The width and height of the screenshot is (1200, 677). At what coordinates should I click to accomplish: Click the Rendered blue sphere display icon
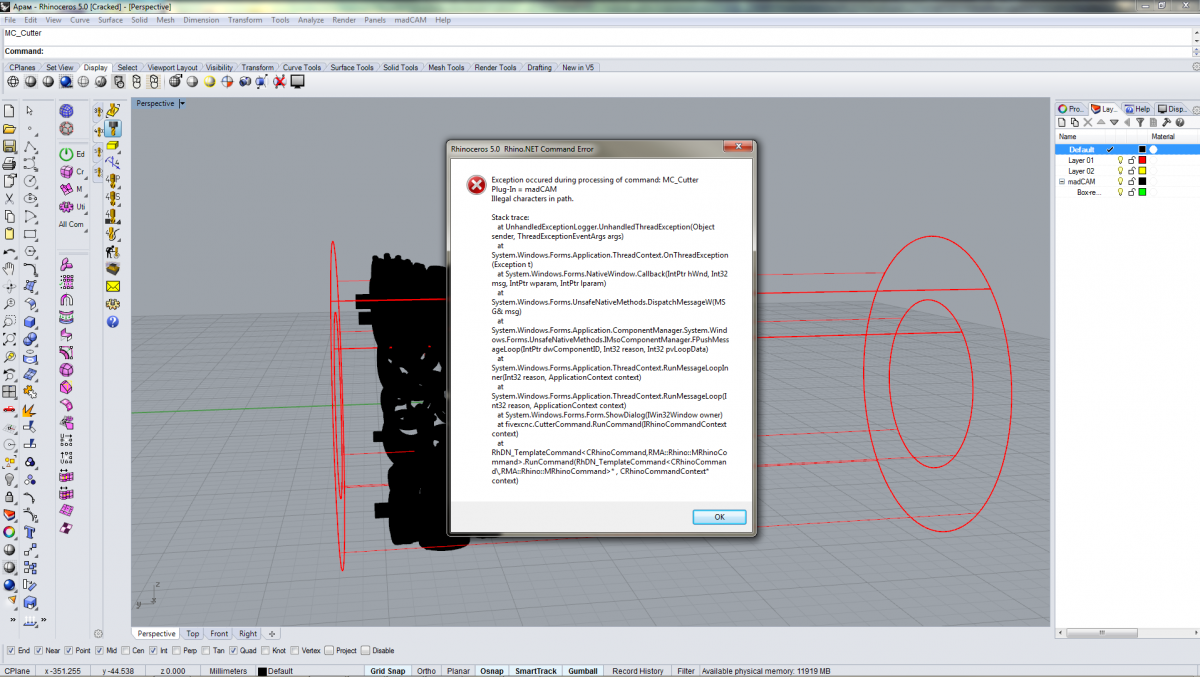click(65, 81)
